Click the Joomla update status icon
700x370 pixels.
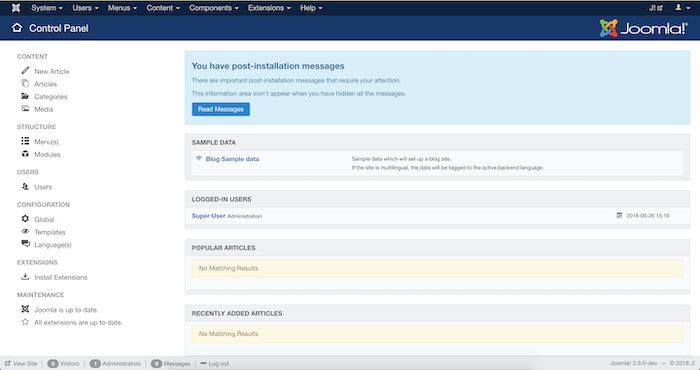click(x=25, y=309)
